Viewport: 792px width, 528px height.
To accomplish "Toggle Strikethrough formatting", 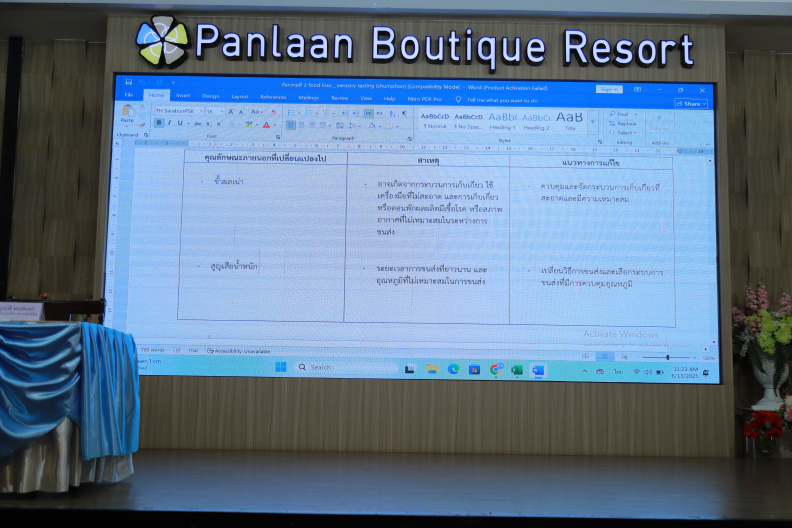I will [197, 124].
